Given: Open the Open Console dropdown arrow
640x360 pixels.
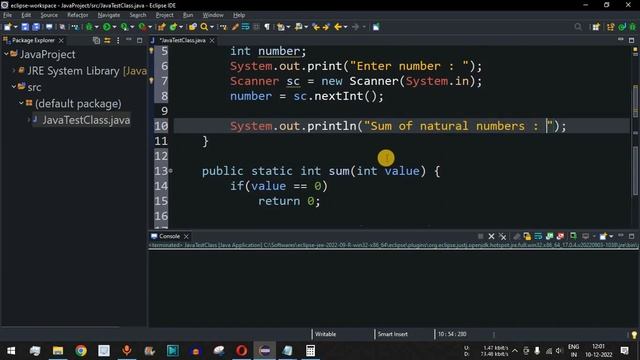Looking at the screenshot, I should tap(611, 236).
